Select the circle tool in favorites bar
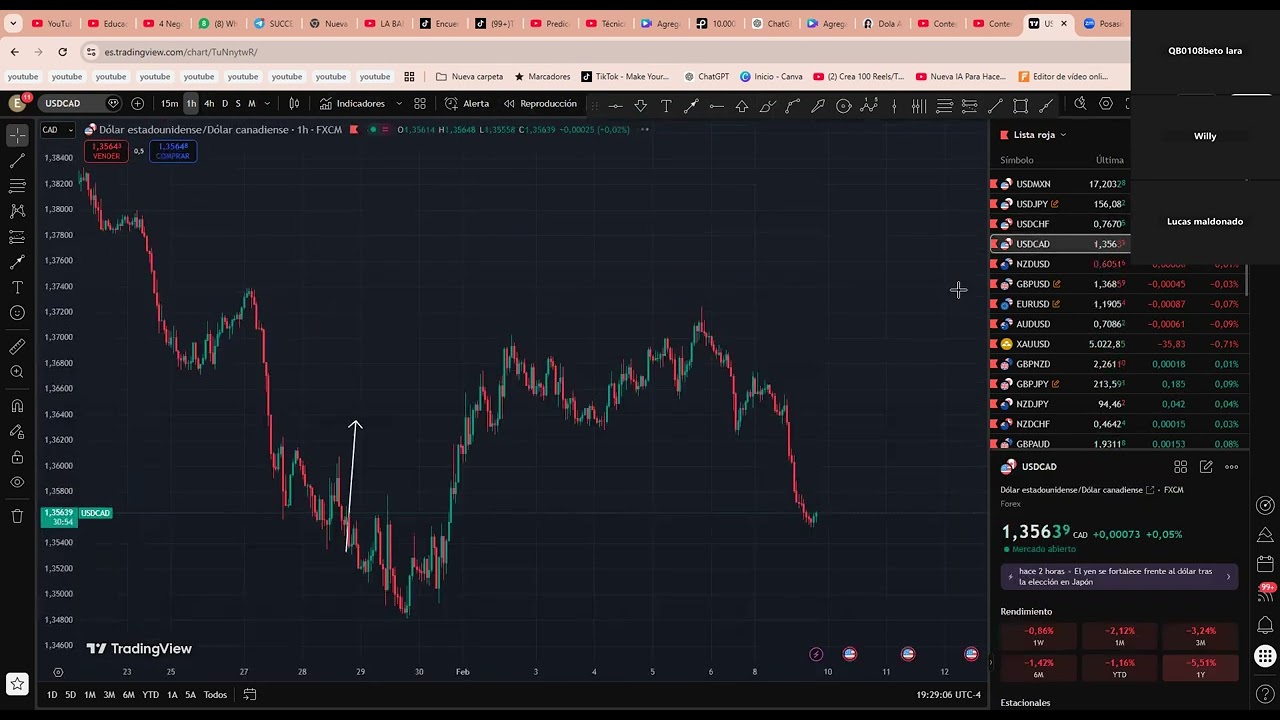 (844, 105)
